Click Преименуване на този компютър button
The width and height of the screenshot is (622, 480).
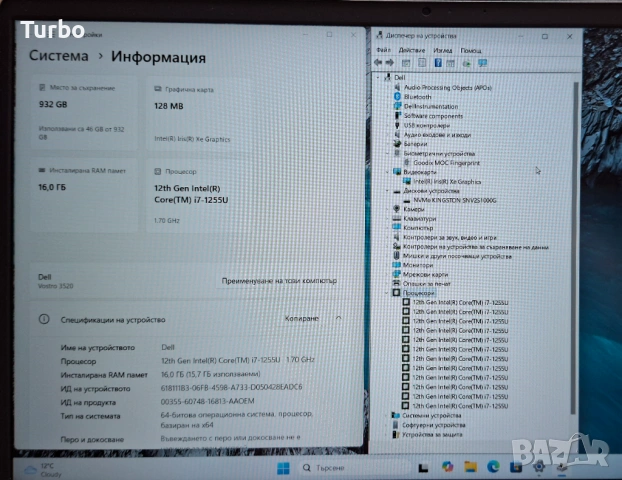pos(279,280)
